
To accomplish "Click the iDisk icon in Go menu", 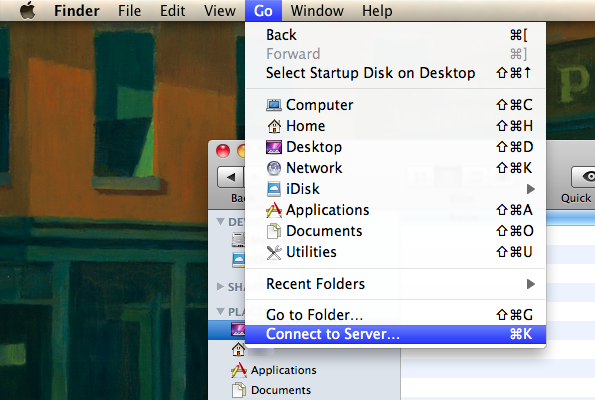I will pos(274,189).
